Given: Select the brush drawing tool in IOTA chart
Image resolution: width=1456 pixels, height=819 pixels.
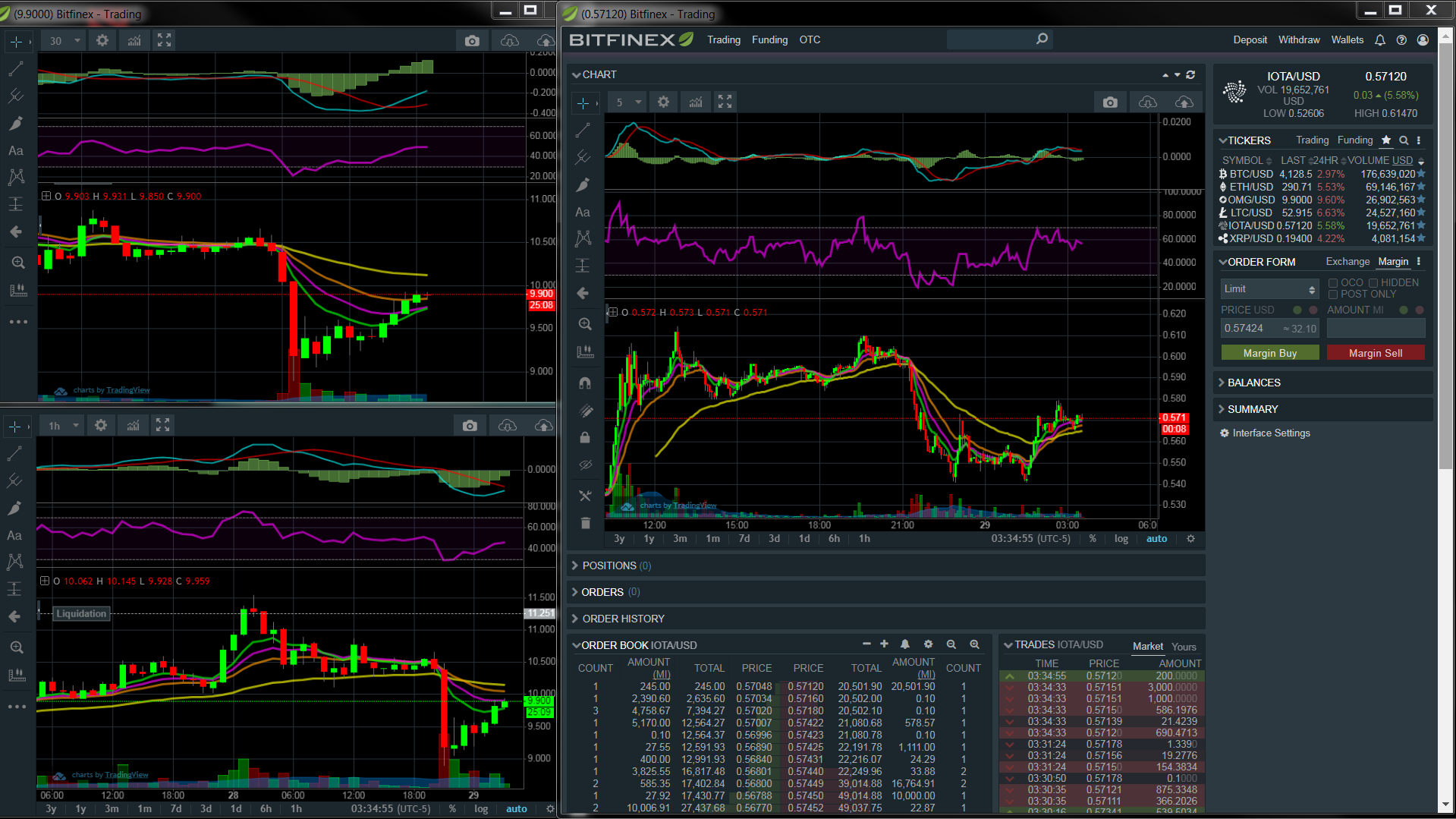Looking at the screenshot, I should 583,185.
